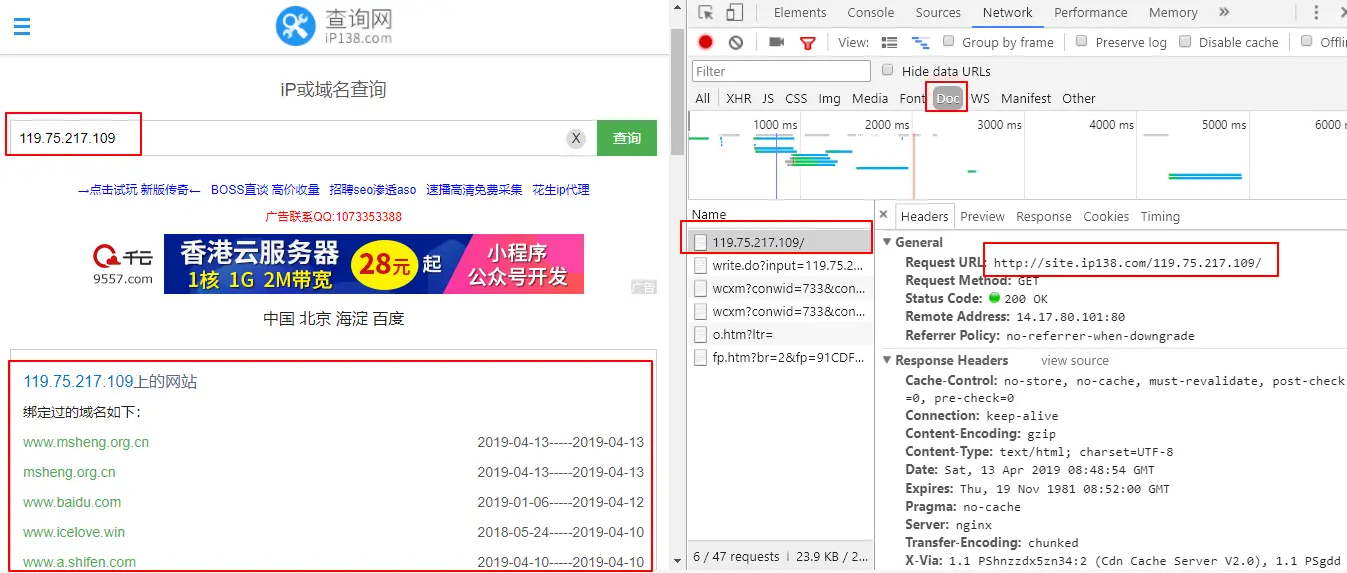
Task: Show All request types
Action: (703, 98)
